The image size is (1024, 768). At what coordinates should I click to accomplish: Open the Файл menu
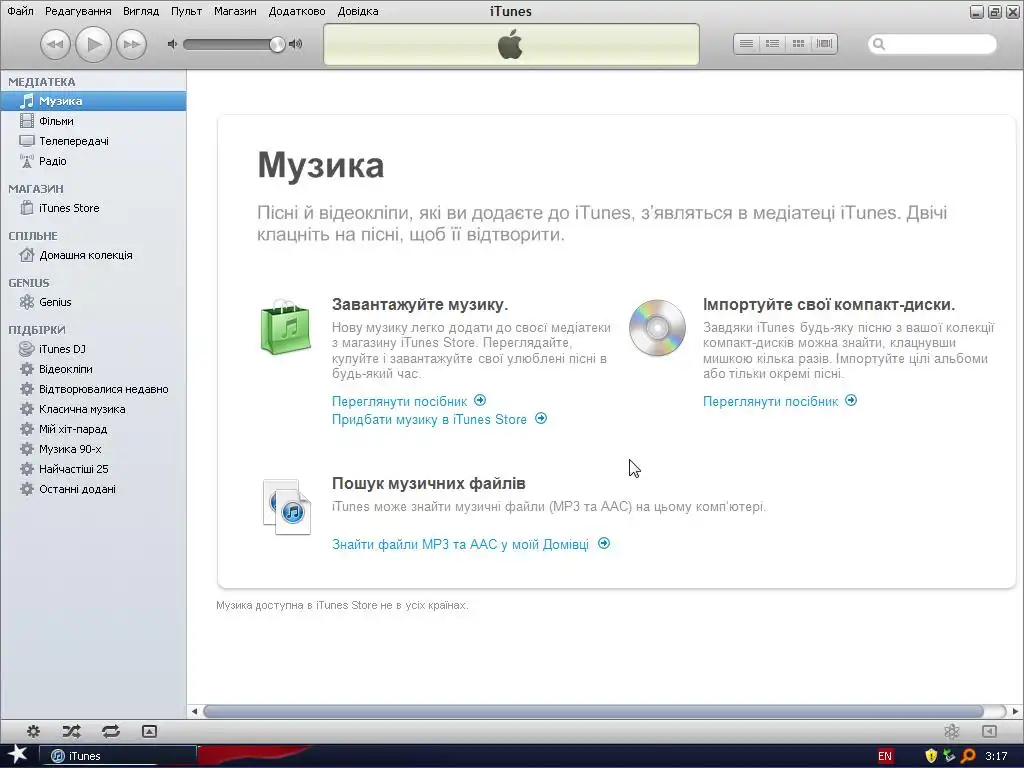point(20,11)
